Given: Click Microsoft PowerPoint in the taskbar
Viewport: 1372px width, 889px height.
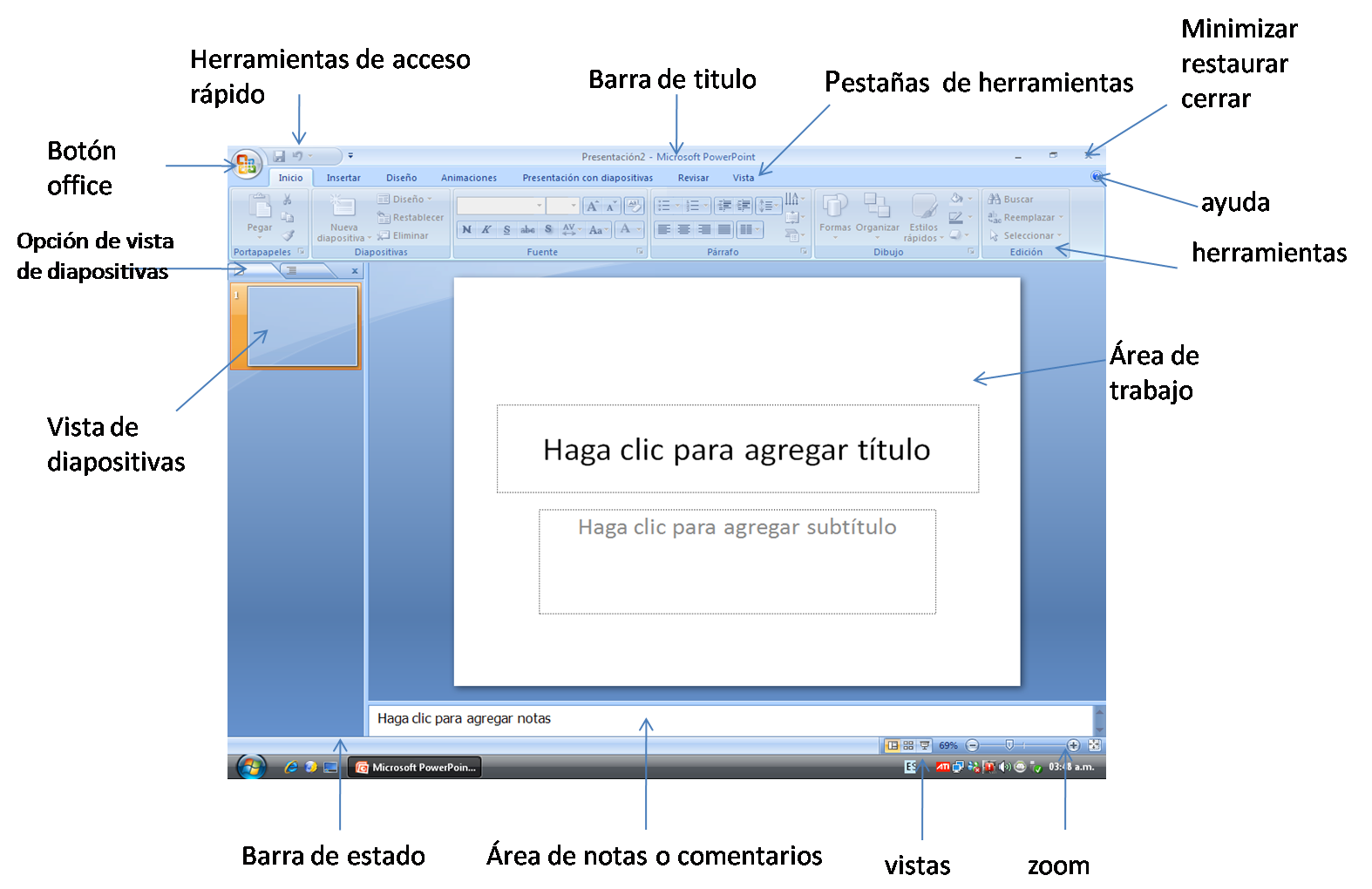Looking at the screenshot, I should pyautogui.click(x=416, y=768).
